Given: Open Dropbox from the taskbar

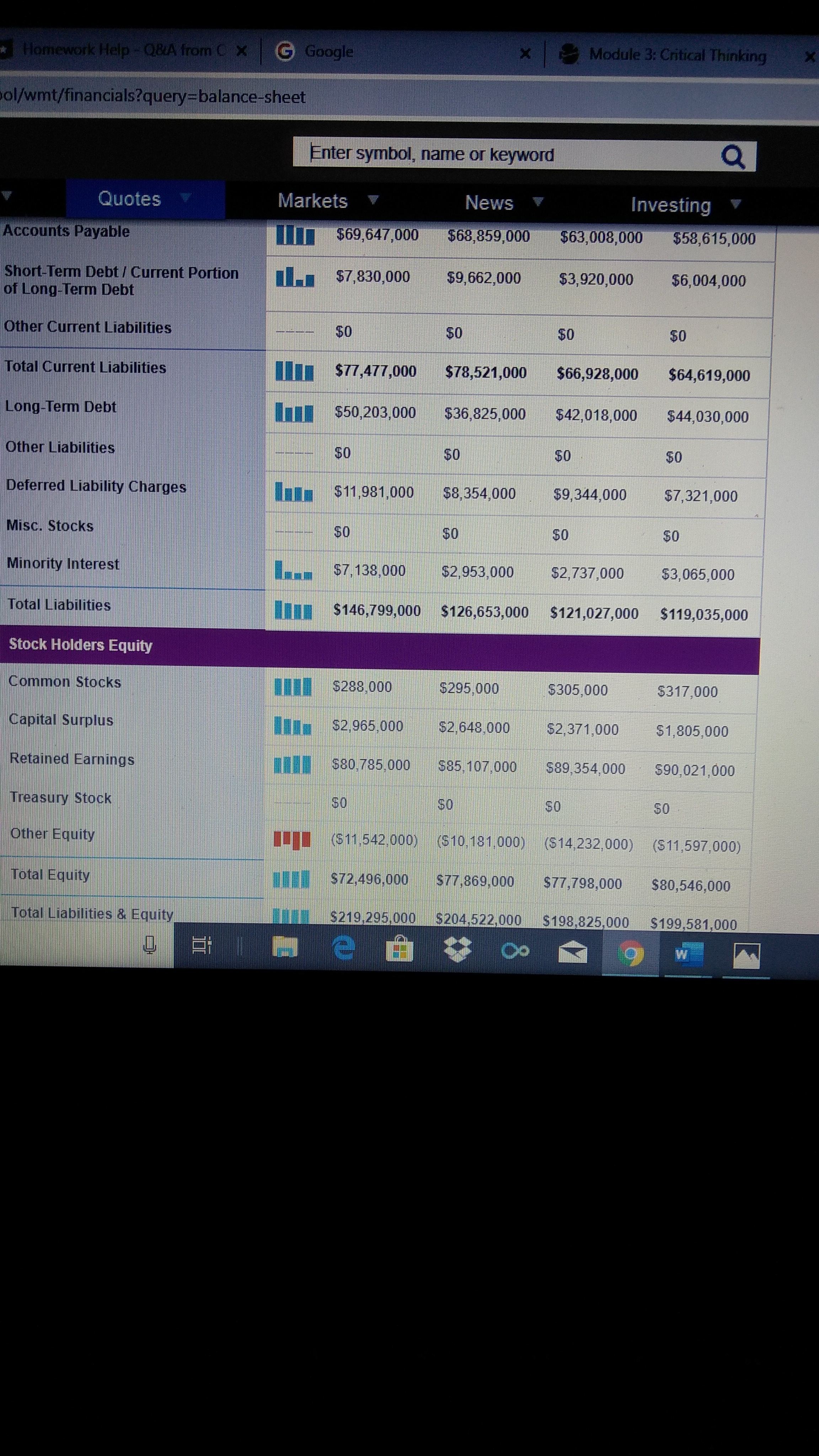Looking at the screenshot, I should (457, 950).
